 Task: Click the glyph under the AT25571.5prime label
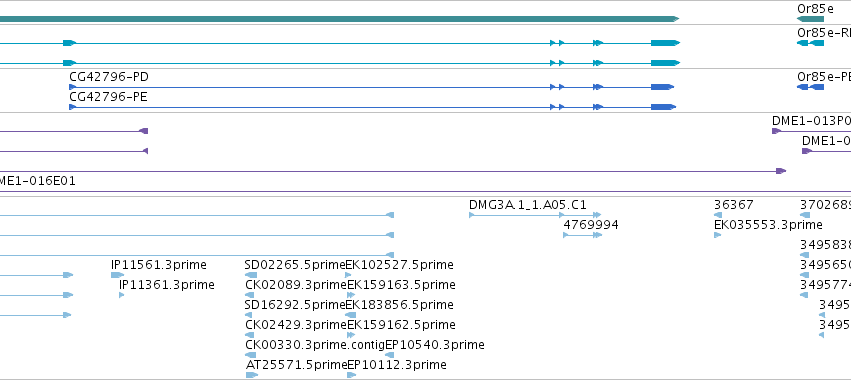coord(252,375)
